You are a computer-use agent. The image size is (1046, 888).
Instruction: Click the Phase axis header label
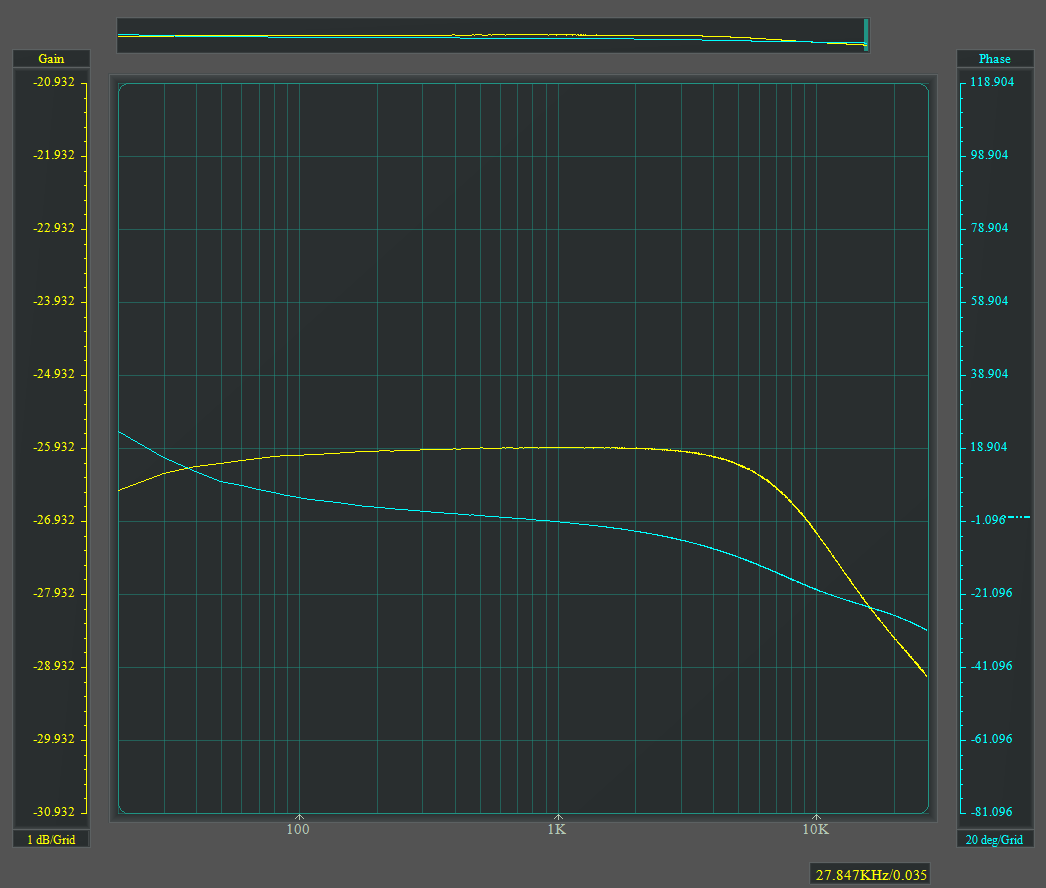995,59
